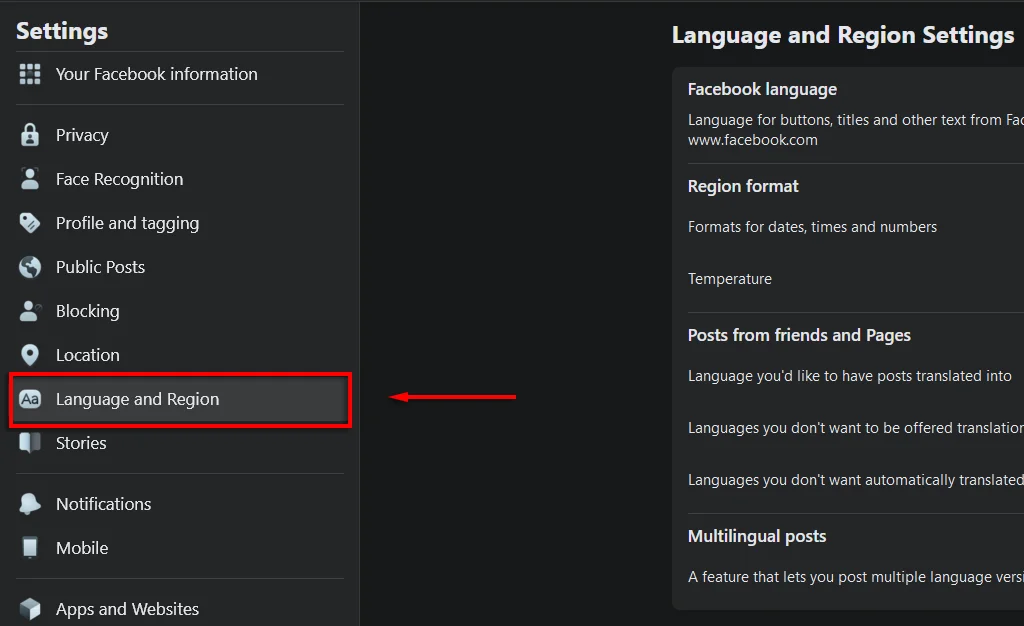Image resolution: width=1024 pixels, height=626 pixels.
Task: Select Language you'd like posts translated into
Action: tap(849, 376)
